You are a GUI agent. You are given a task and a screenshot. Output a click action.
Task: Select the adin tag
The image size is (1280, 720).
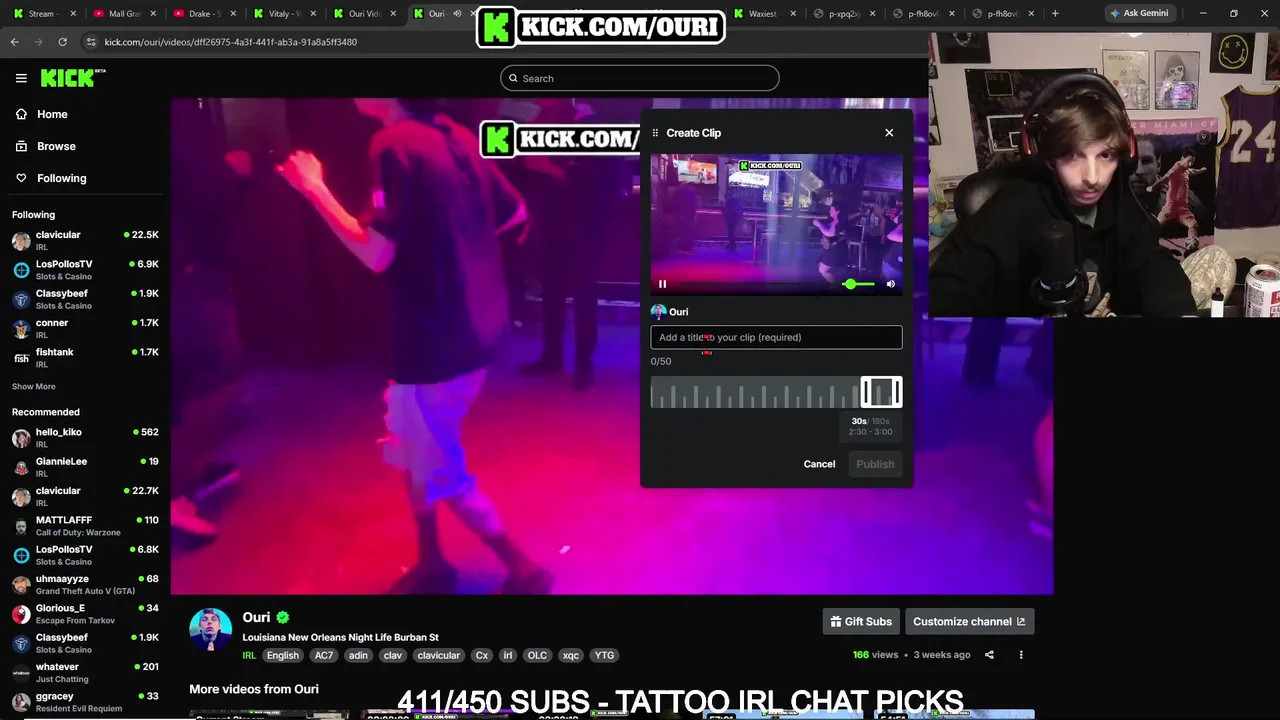tap(358, 655)
